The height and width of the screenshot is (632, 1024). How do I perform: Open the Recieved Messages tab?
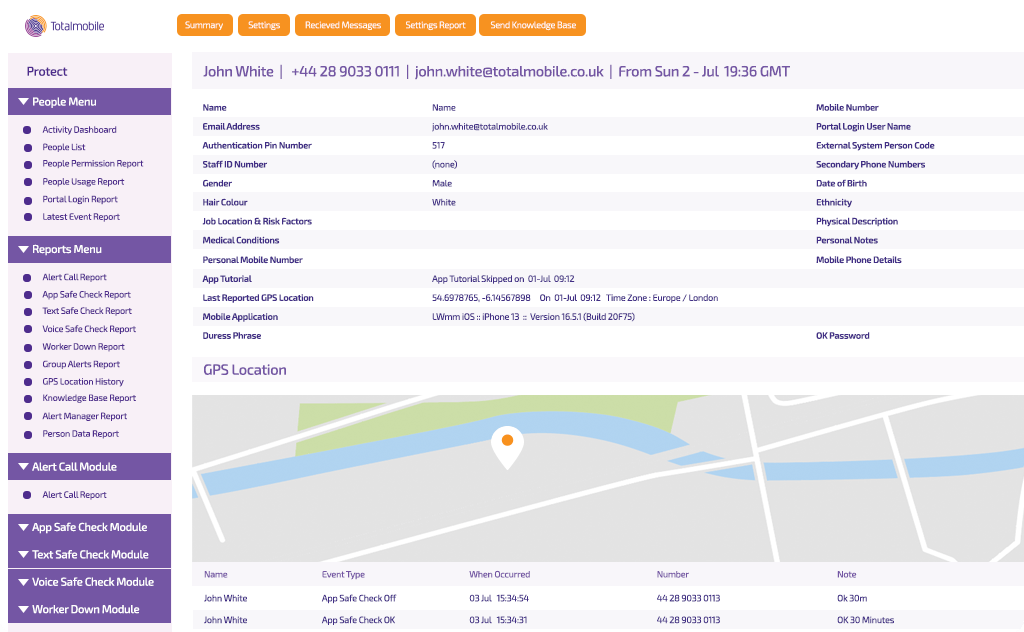[x=342, y=25]
